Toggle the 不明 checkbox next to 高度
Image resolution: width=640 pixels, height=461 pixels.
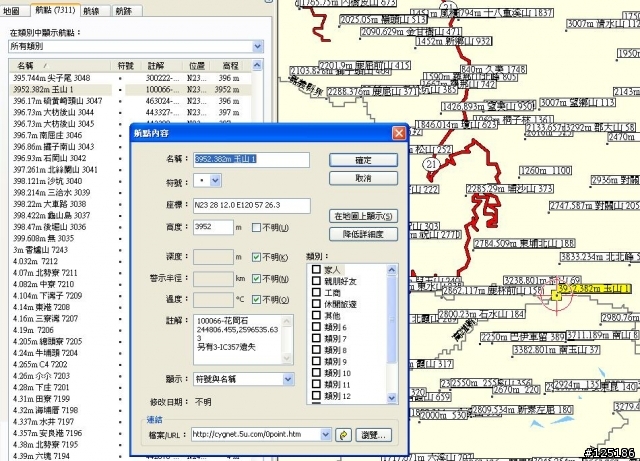(256, 227)
